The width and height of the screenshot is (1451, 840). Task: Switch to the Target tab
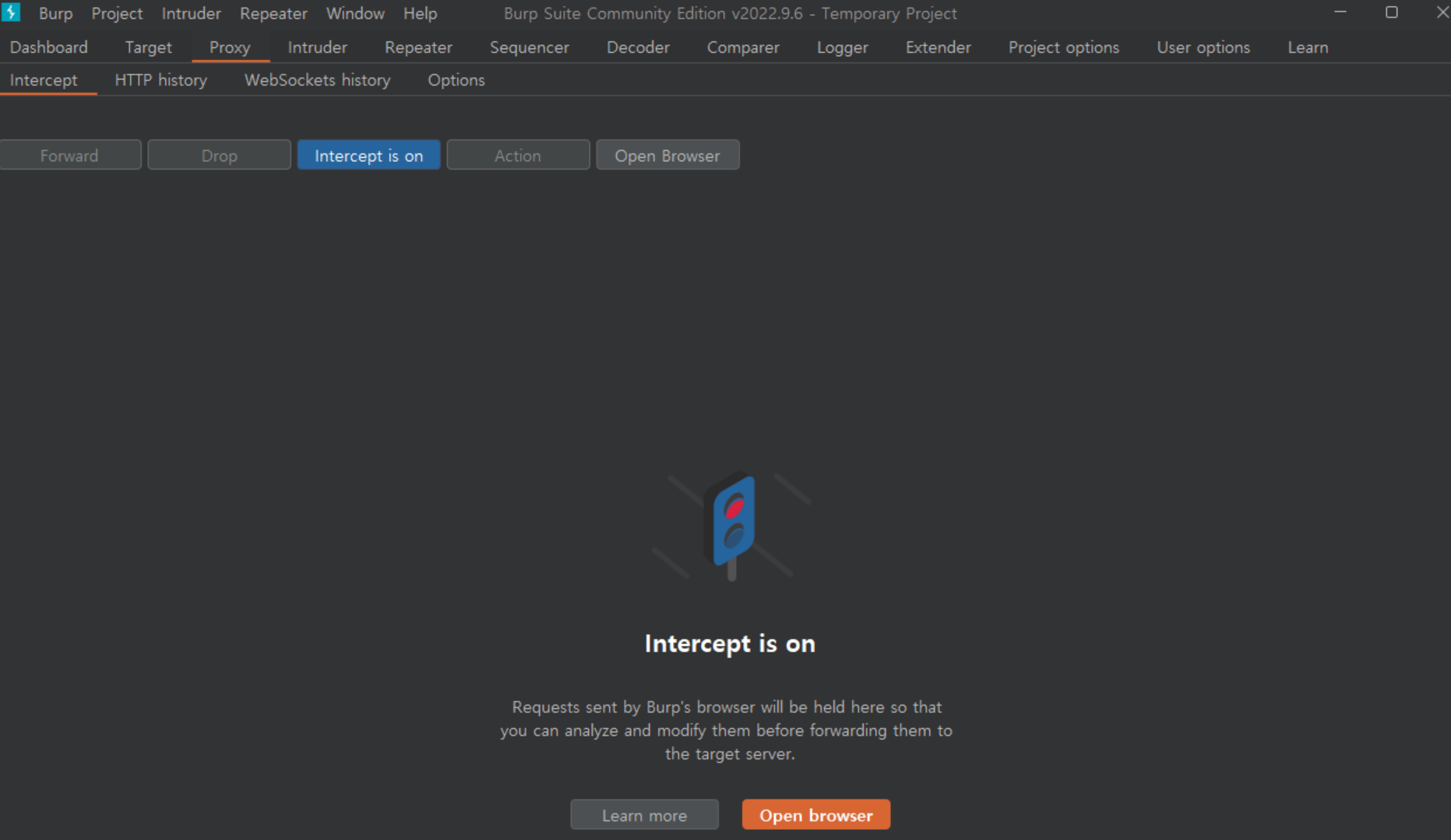click(x=148, y=47)
